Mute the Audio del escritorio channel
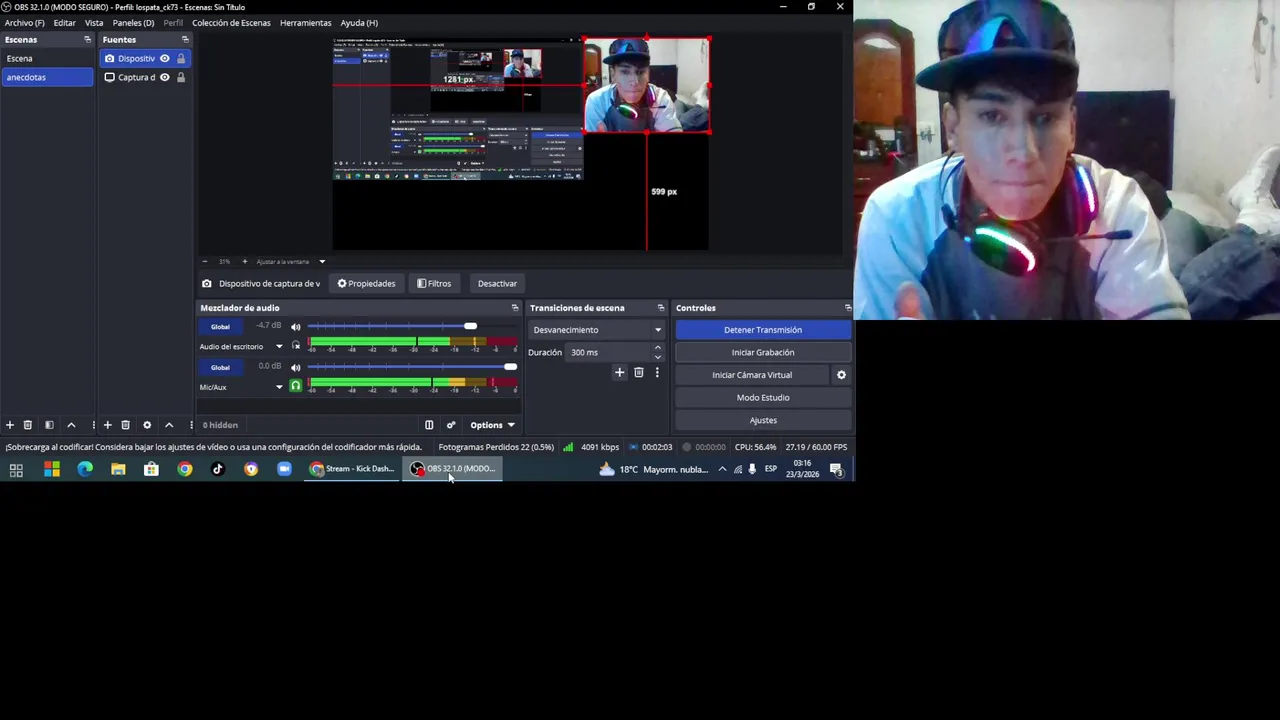Viewport: 1280px width, 720px height. tap(295, 327)
